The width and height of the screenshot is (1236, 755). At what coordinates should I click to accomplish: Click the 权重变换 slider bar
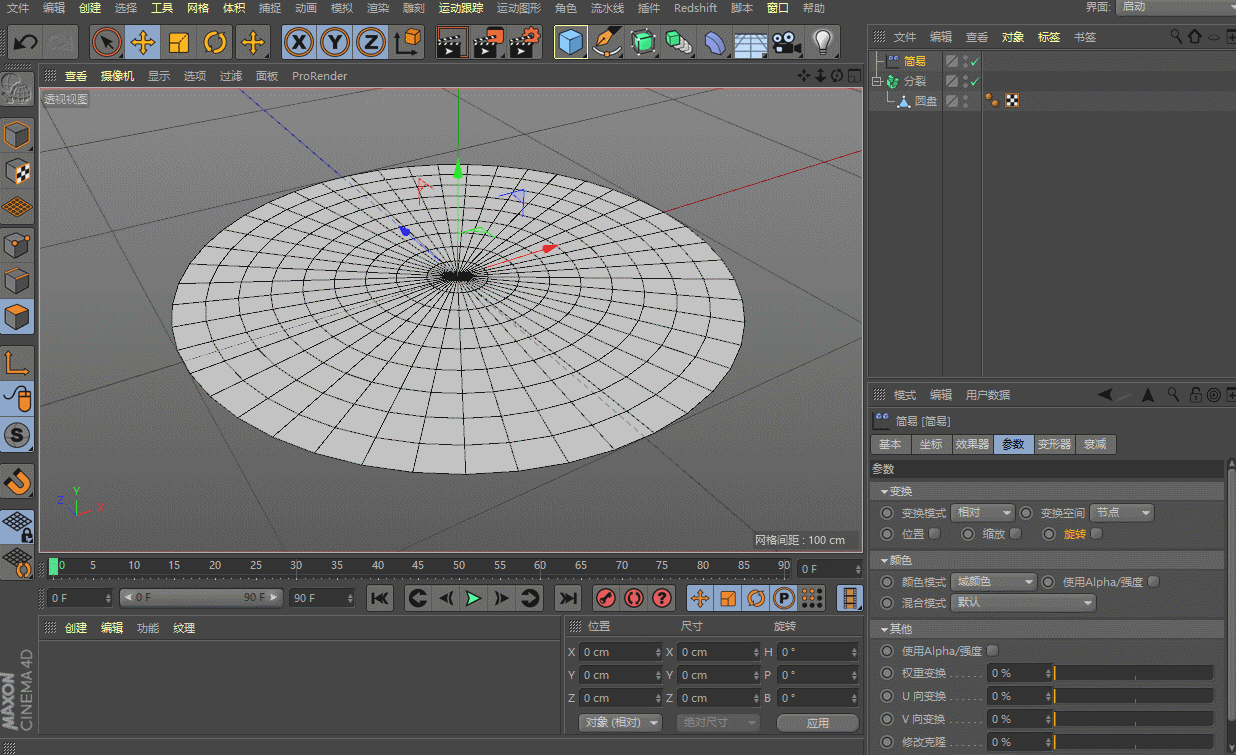[x=1133, y=673]
